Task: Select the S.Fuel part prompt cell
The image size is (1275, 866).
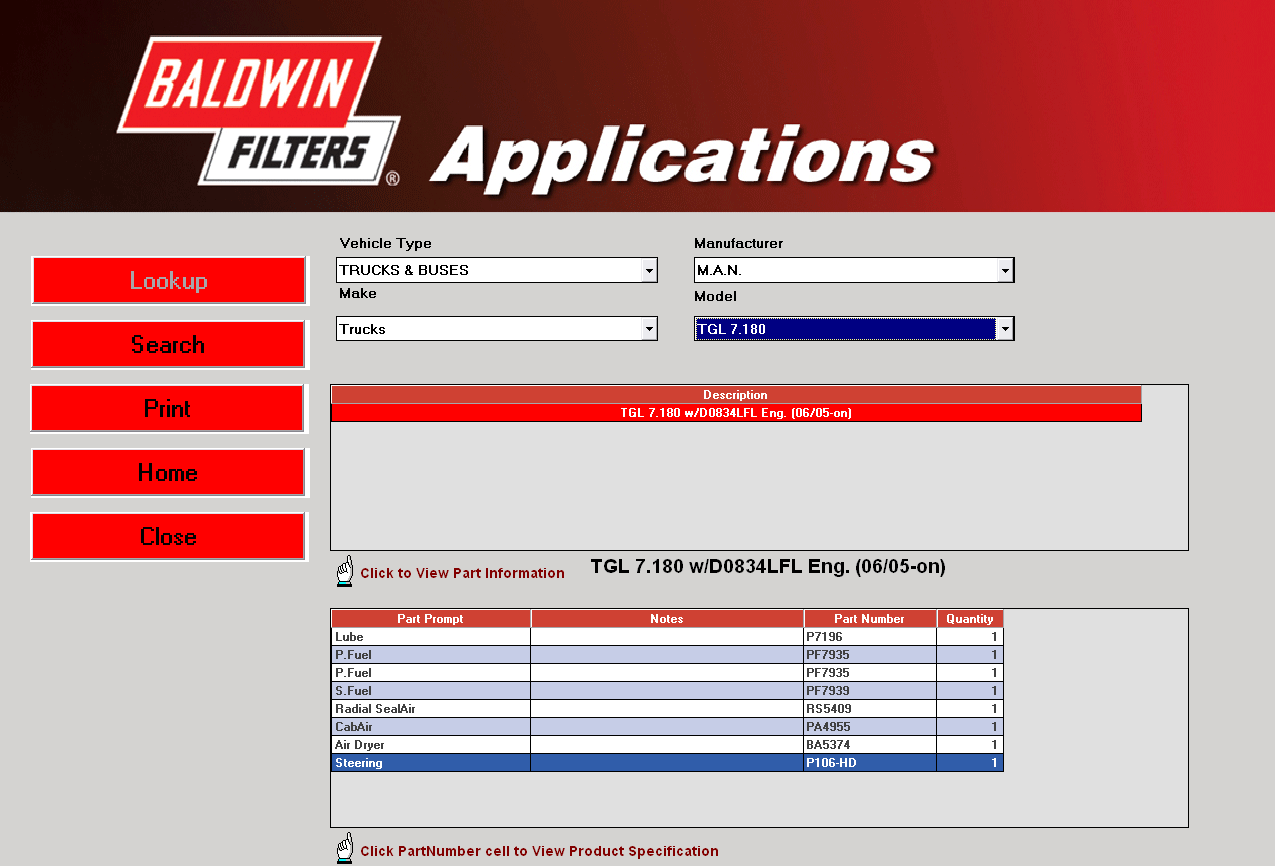Action: click(431, 691)
